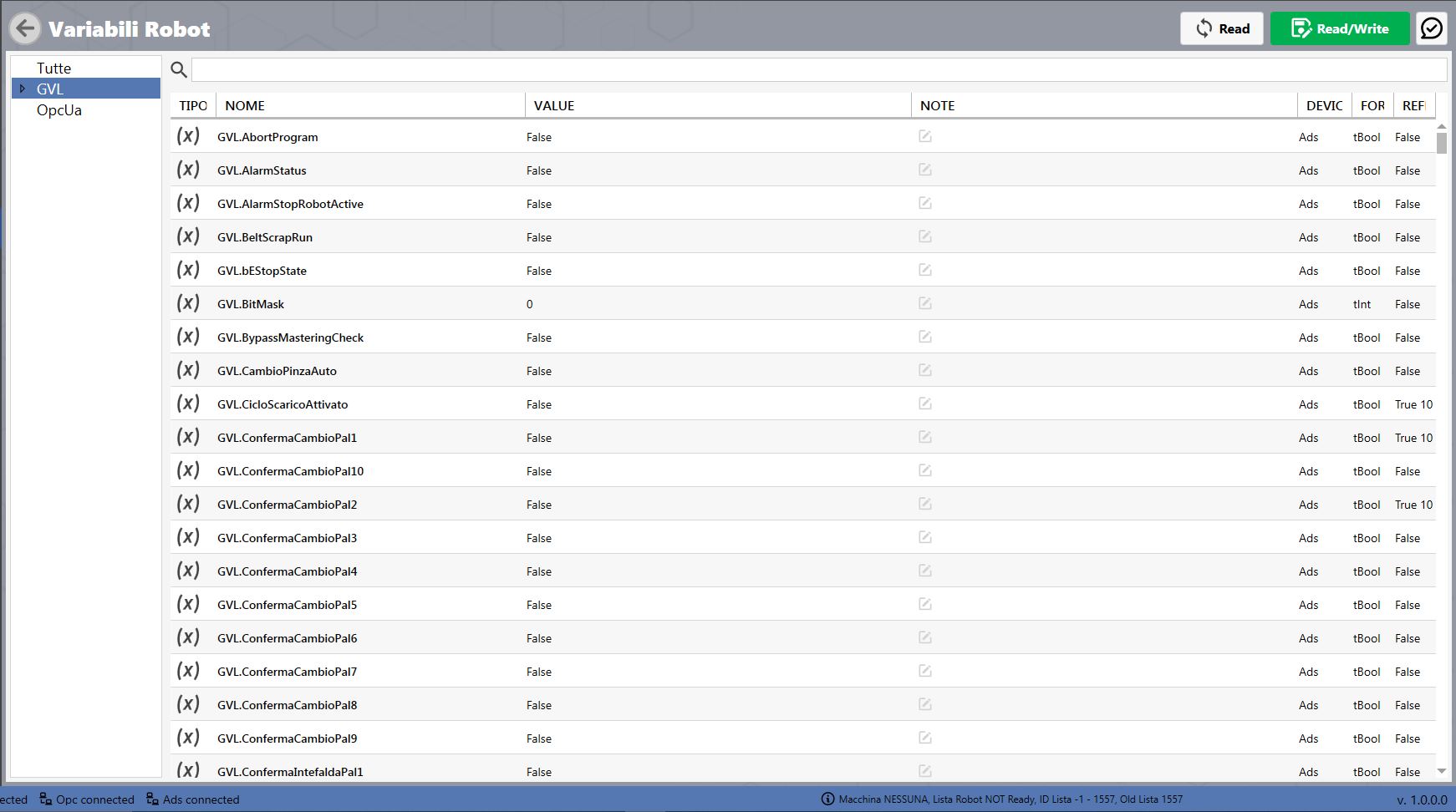The height and width of the screenshot is (812, 1456).
Task: Click the info icon in status bar
Action: point(827,799)
